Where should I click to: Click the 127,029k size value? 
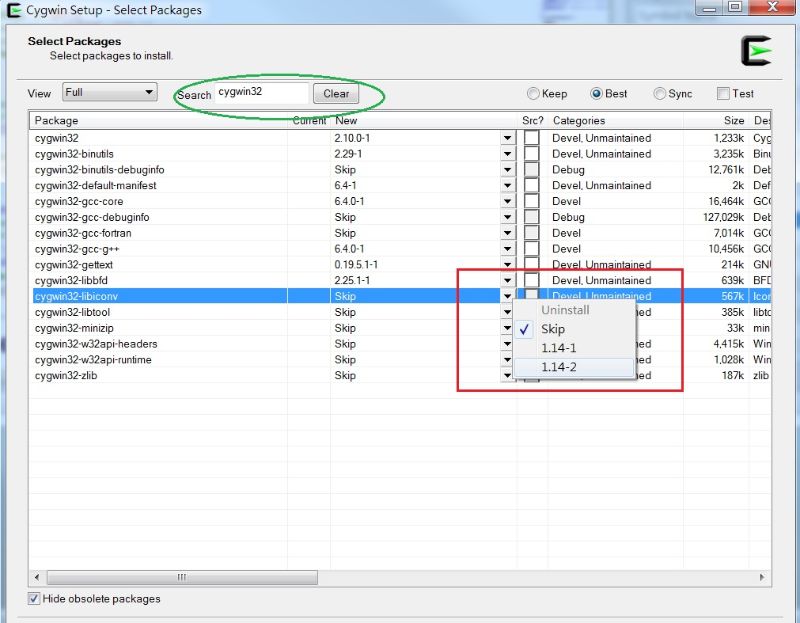(x=723, y=217)
